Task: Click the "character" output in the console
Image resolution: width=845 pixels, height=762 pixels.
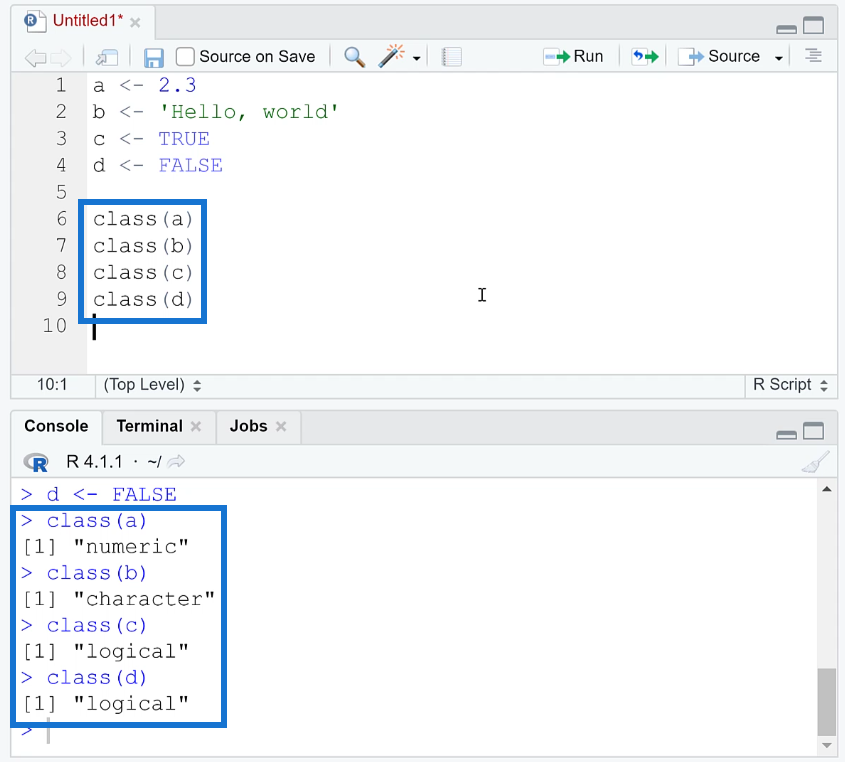Action: click(144, 599)
